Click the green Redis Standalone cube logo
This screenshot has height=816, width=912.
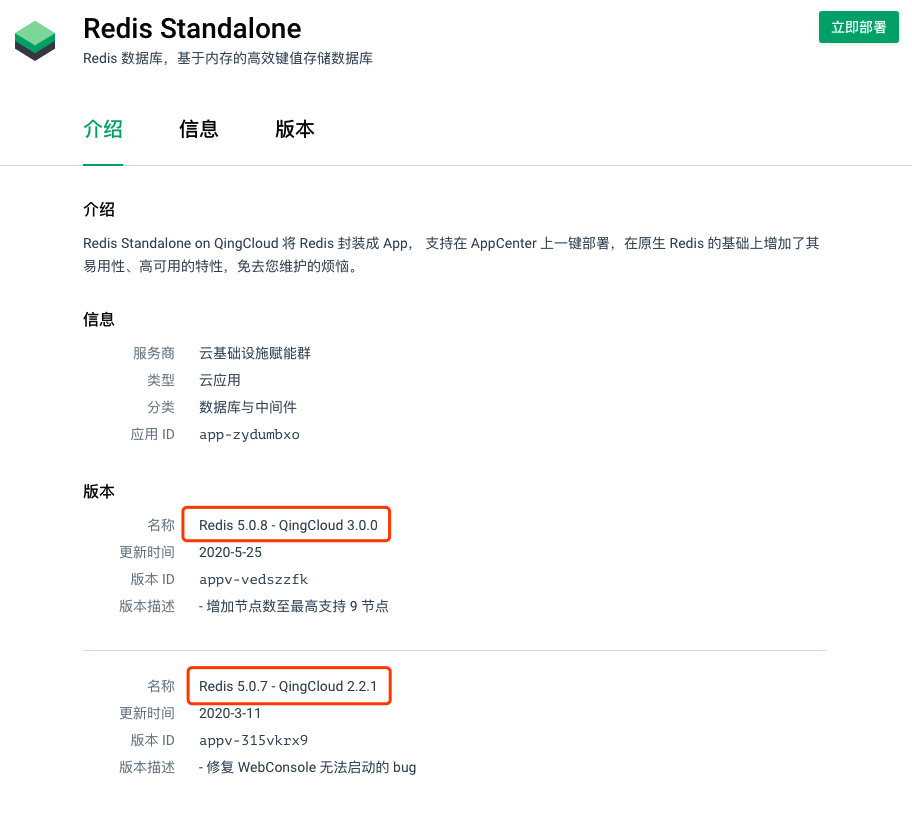pyautogui.click(x=35, y=41)
